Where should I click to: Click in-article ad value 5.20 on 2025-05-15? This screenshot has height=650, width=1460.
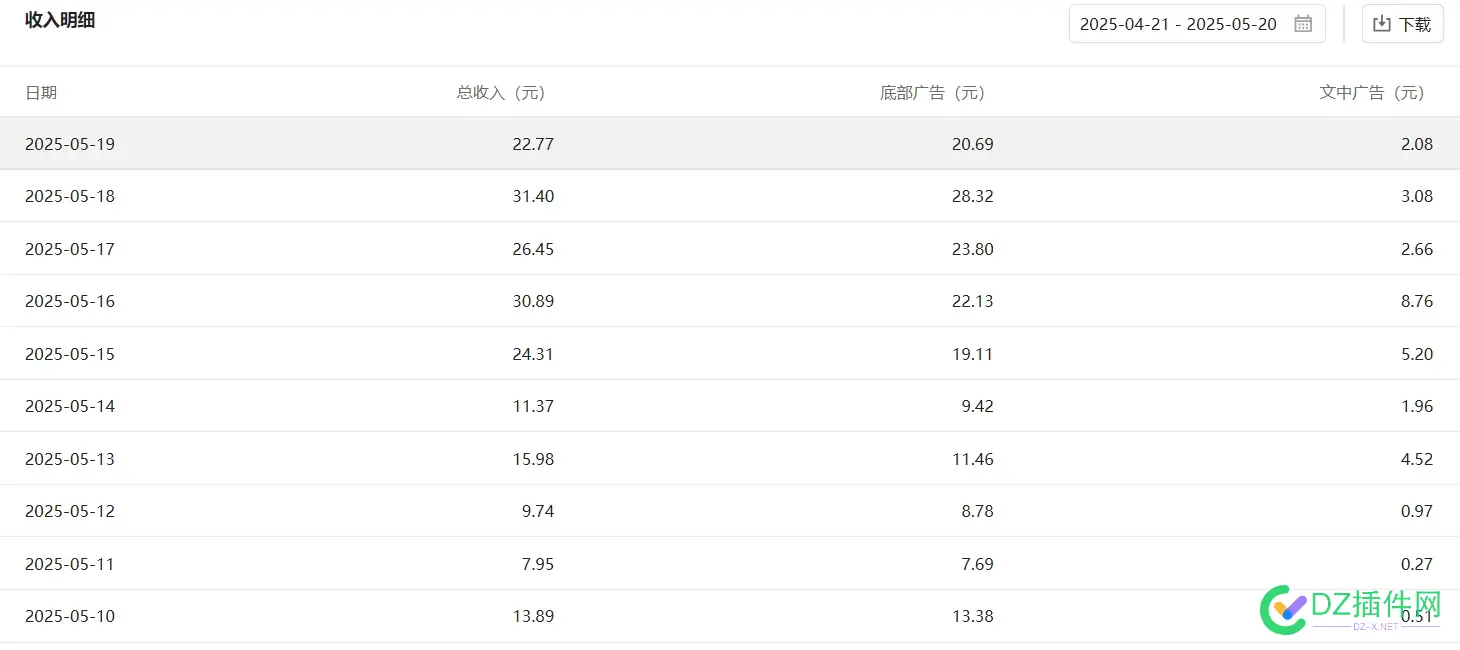1417,354
